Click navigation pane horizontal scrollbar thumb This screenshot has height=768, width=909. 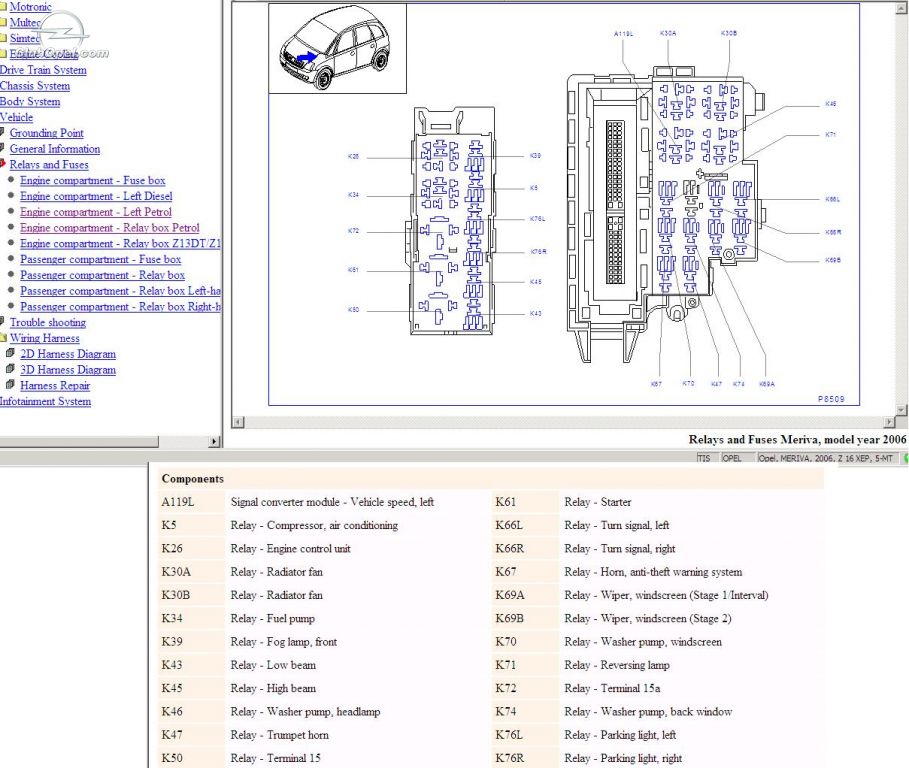coord(79,442)
